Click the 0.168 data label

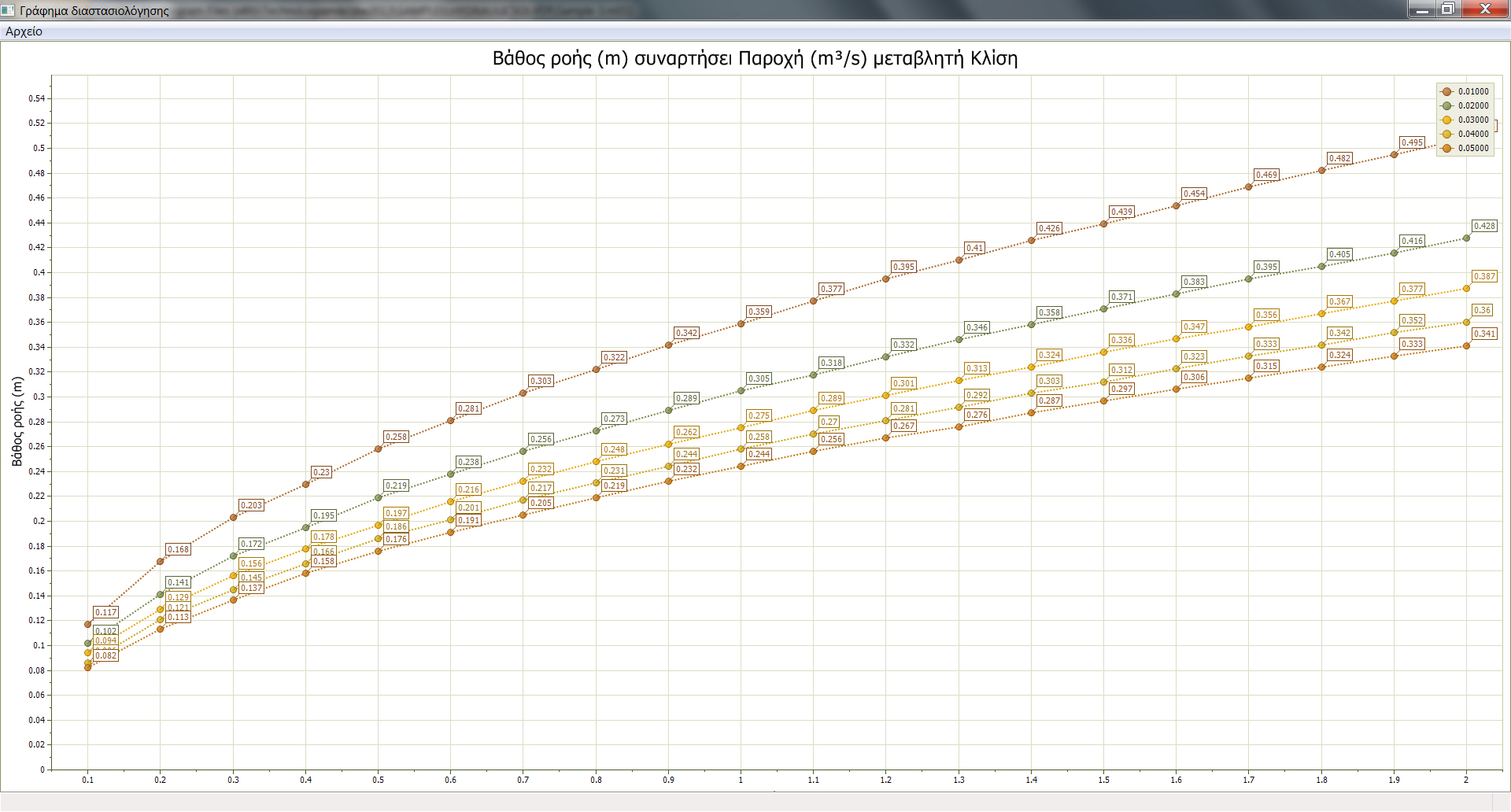[x=178, y=549]
